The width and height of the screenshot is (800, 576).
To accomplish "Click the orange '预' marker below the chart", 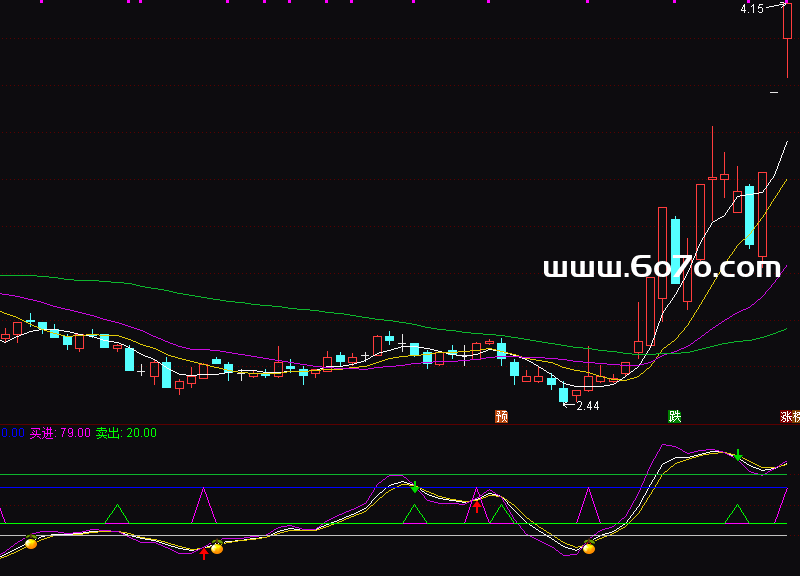I will (x=501, y=416).
